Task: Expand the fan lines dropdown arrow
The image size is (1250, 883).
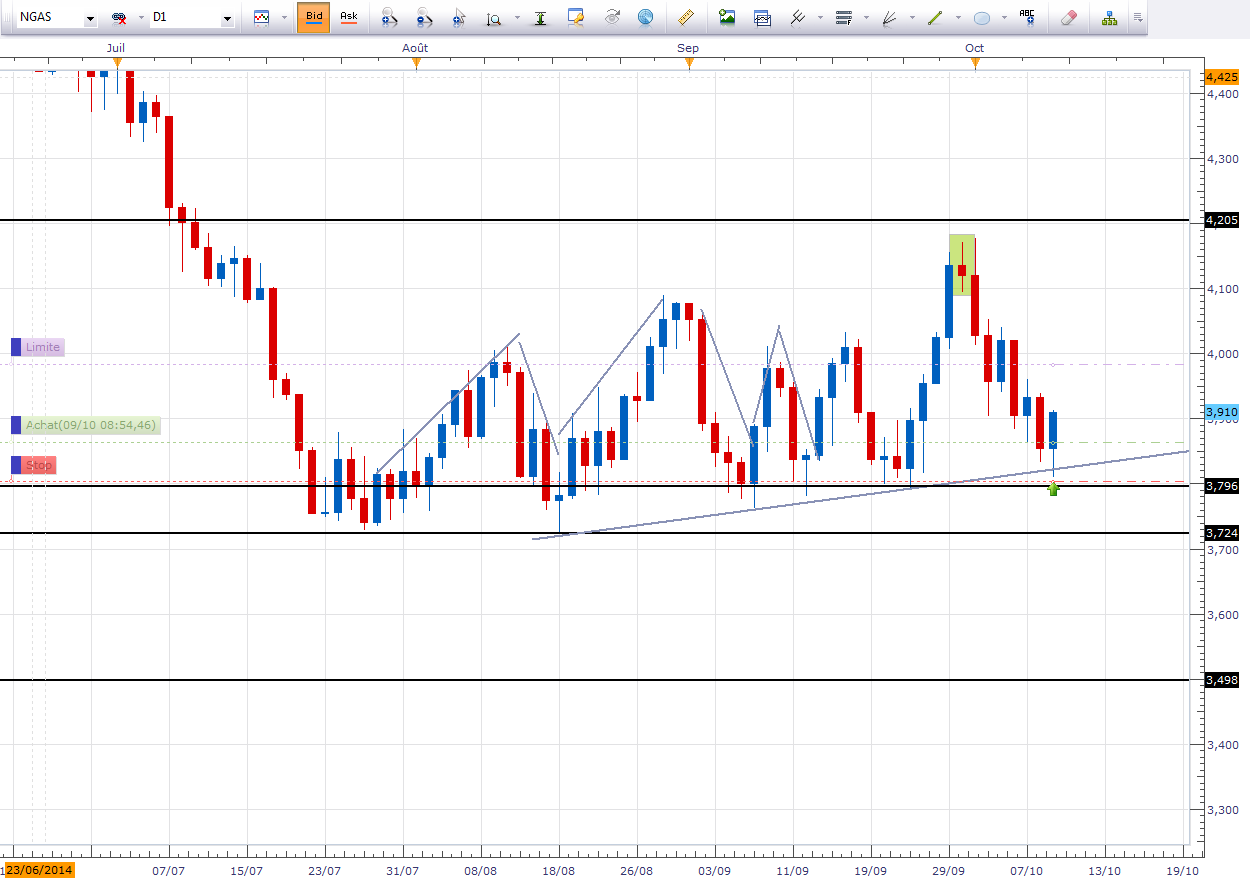Action: [x=911, y=18]
